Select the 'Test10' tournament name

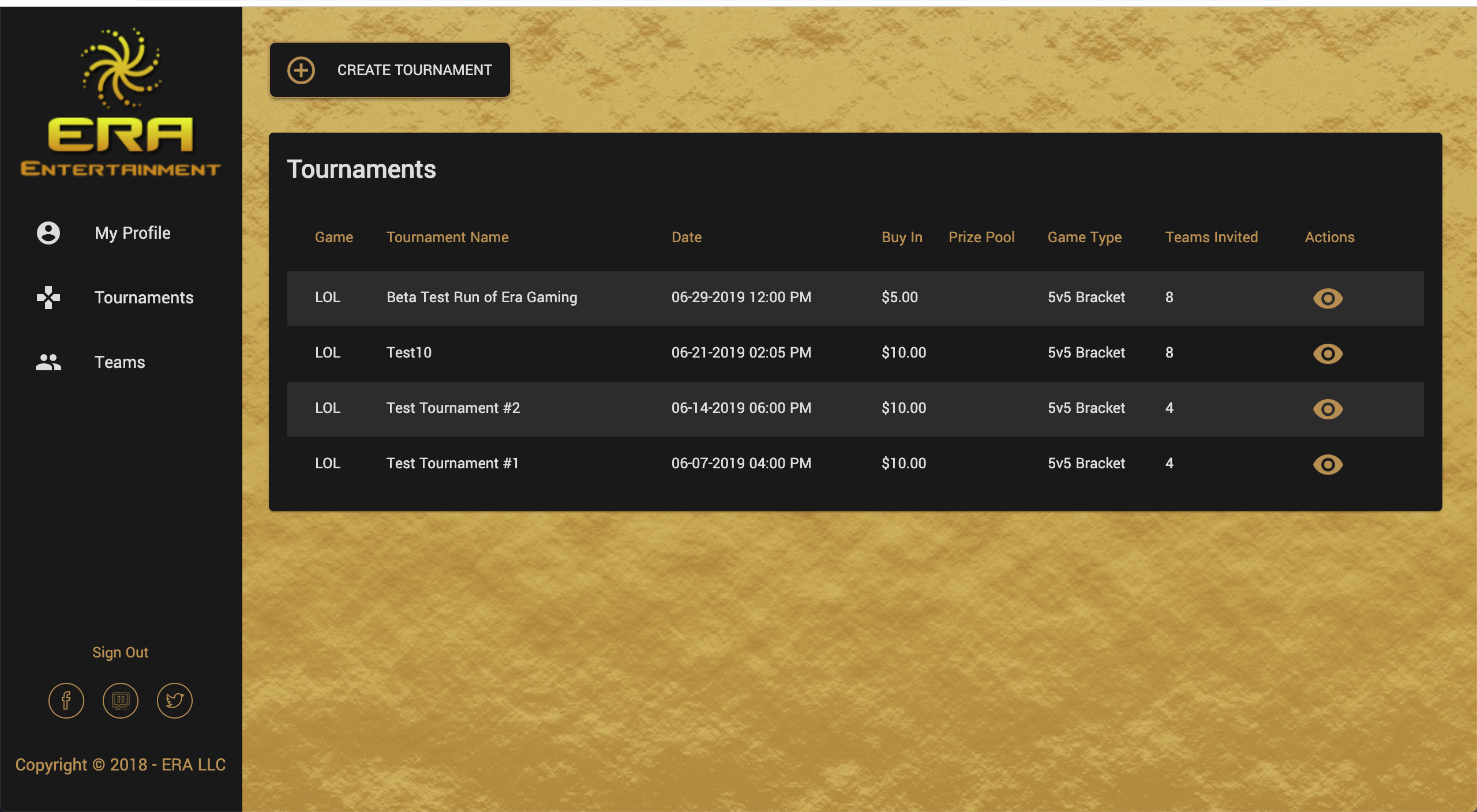pyautogui.click(x=409, y=352)
